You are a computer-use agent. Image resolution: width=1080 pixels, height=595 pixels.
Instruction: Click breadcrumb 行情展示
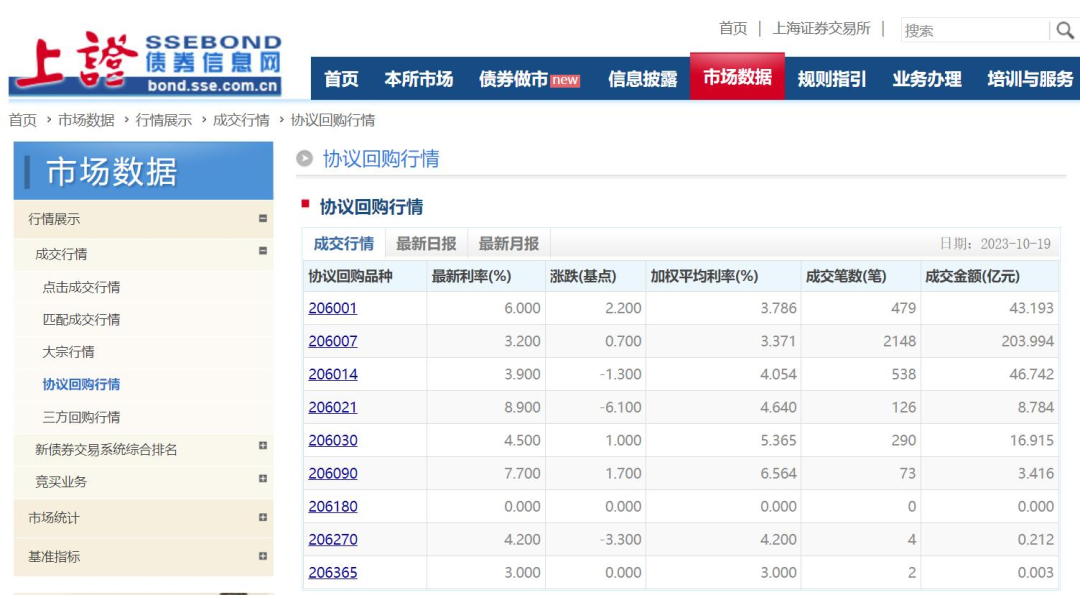[163, 121]
